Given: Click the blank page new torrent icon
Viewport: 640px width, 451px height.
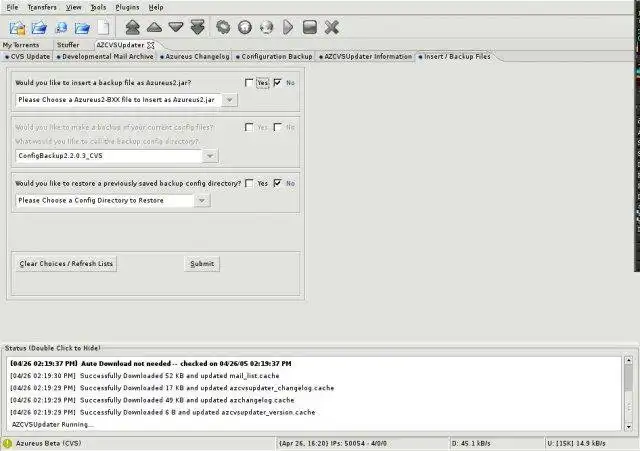Looking at the screenshot, I should coord(103,27).
